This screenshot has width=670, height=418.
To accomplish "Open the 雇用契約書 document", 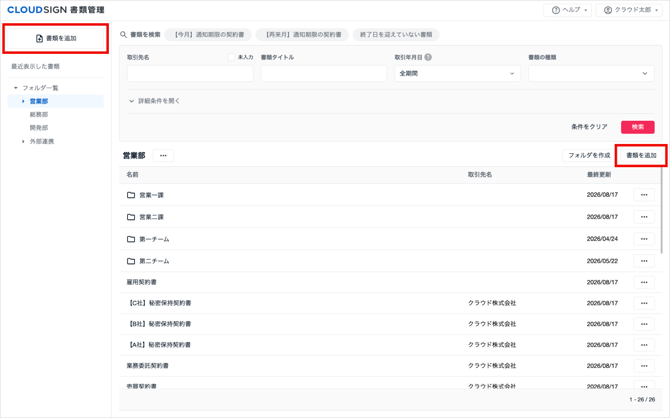I will pyautogui.click(x=141, y=282).
